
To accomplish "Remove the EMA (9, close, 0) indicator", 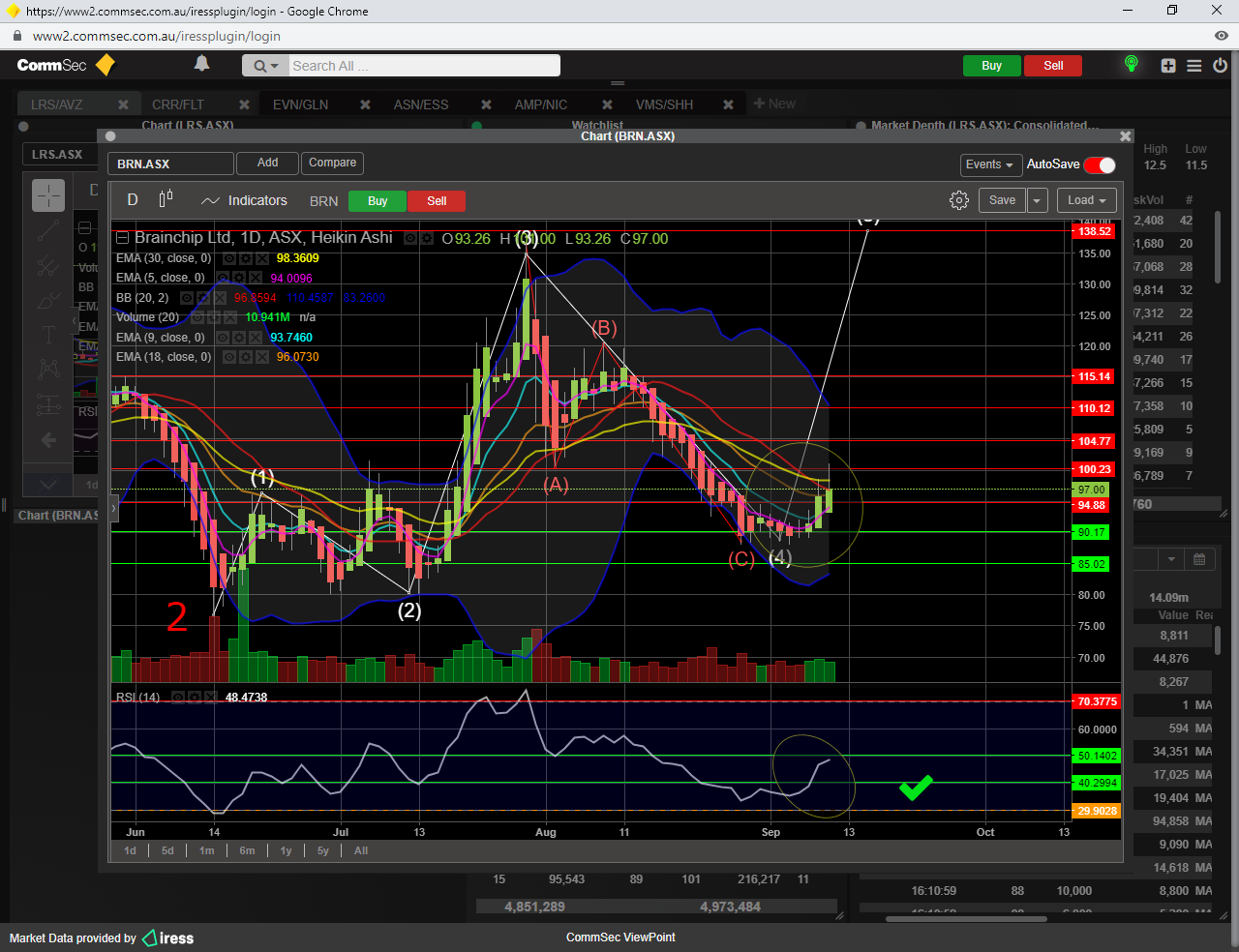I will pos(255,338).
